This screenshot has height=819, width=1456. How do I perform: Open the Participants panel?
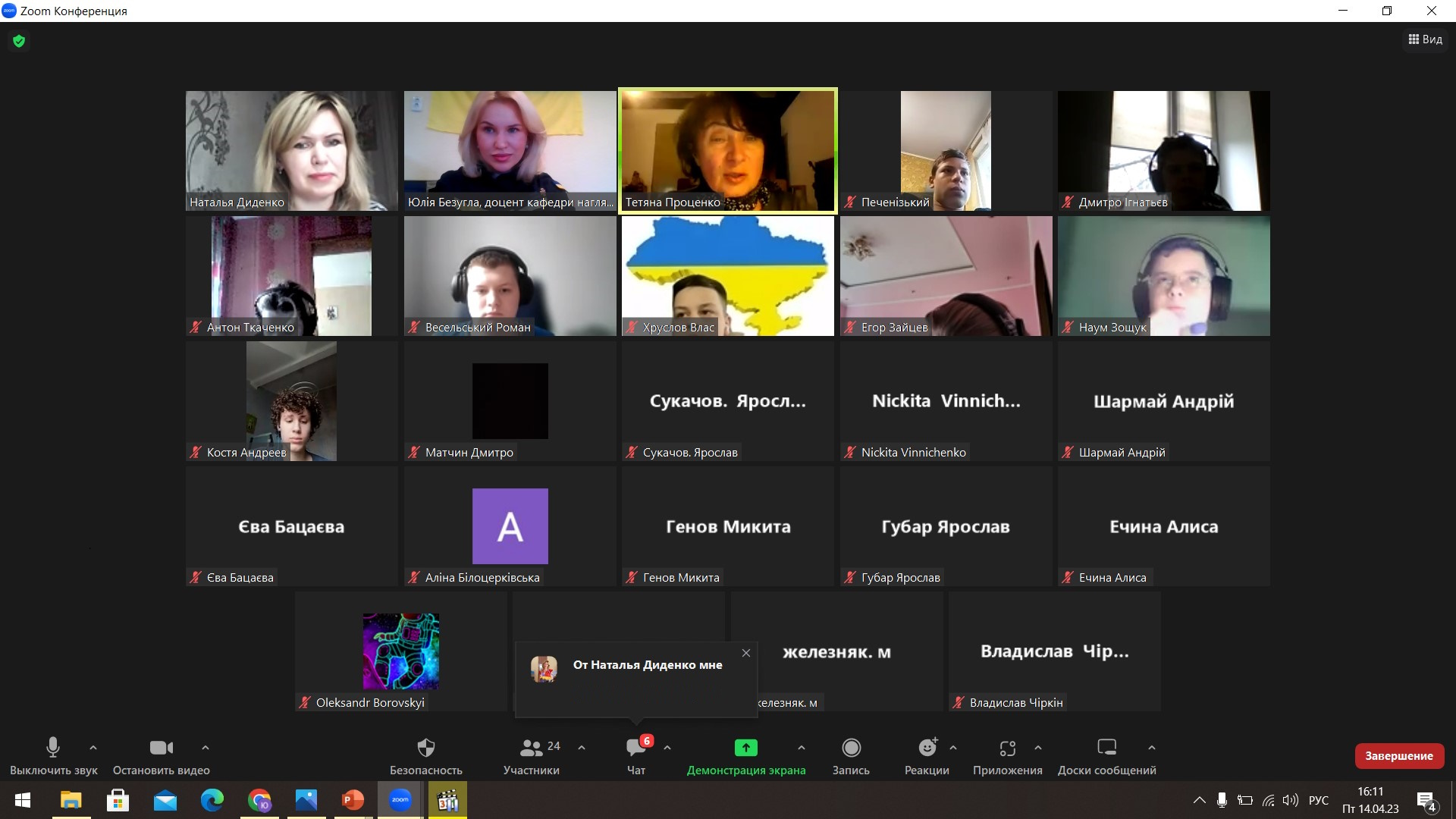531,748
